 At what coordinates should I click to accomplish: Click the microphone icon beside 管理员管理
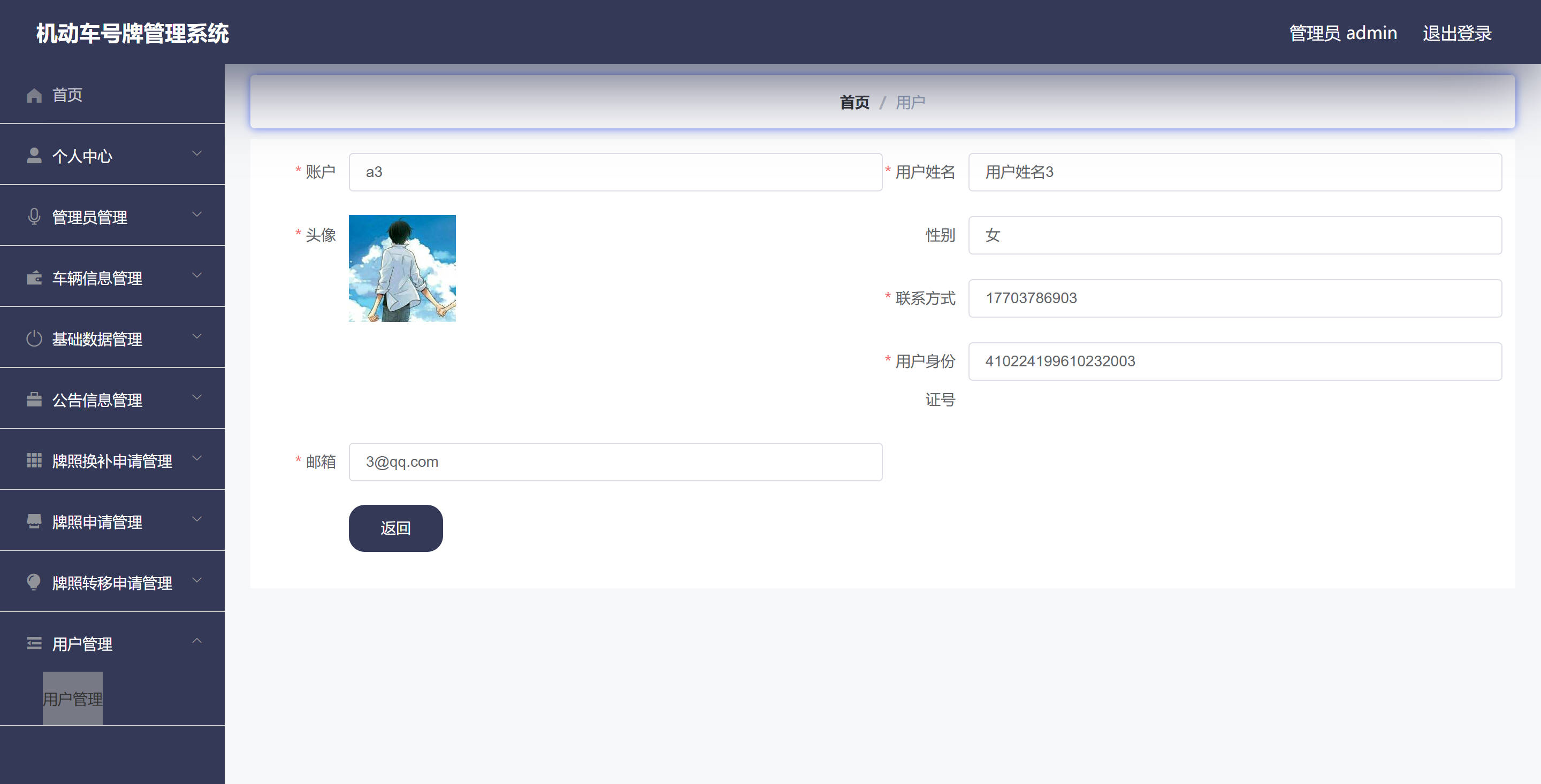(34, 217)
